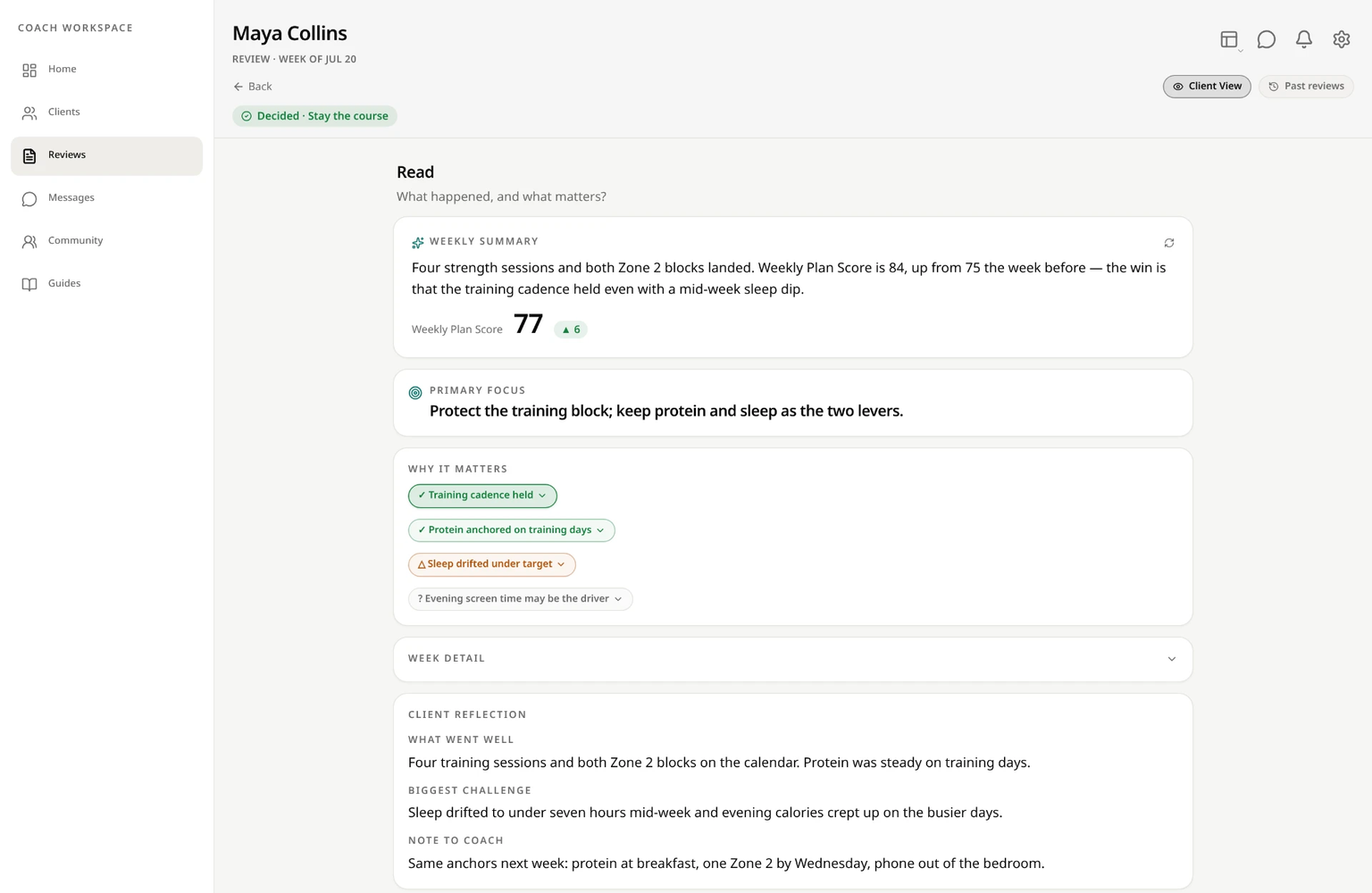Viewport: 1372px width, 893px height.
Task: Expand the Training cadence held chip
Action: (x=482, y=496)
